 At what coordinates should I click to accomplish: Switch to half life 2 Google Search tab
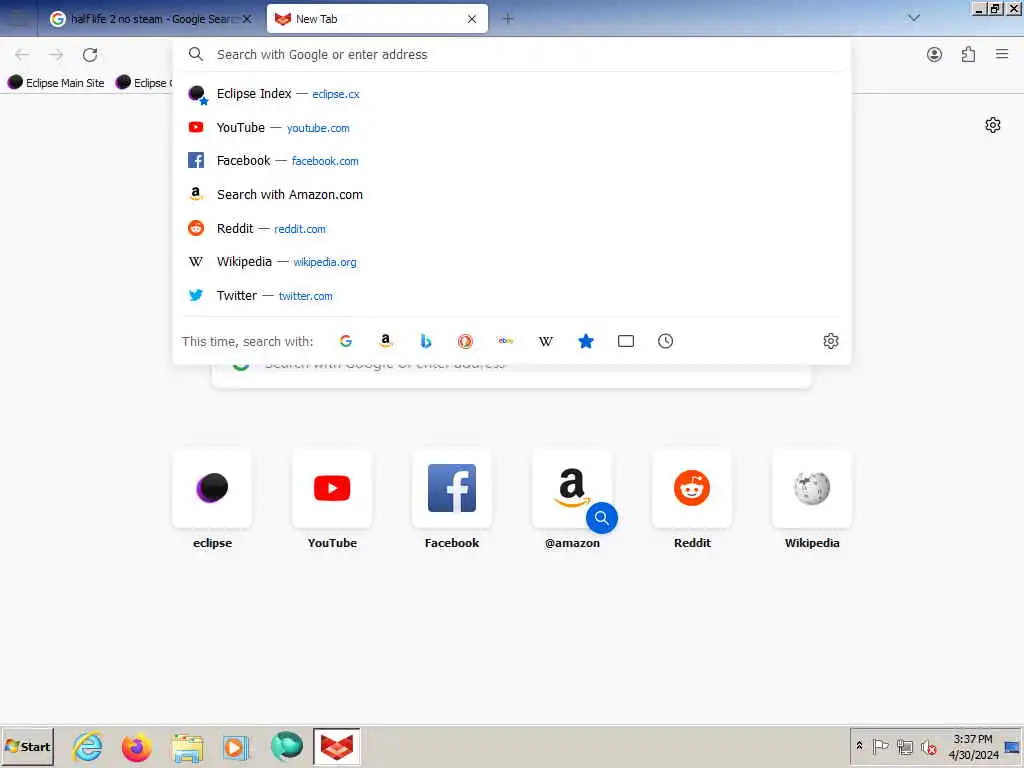click(x=150, y=19)
